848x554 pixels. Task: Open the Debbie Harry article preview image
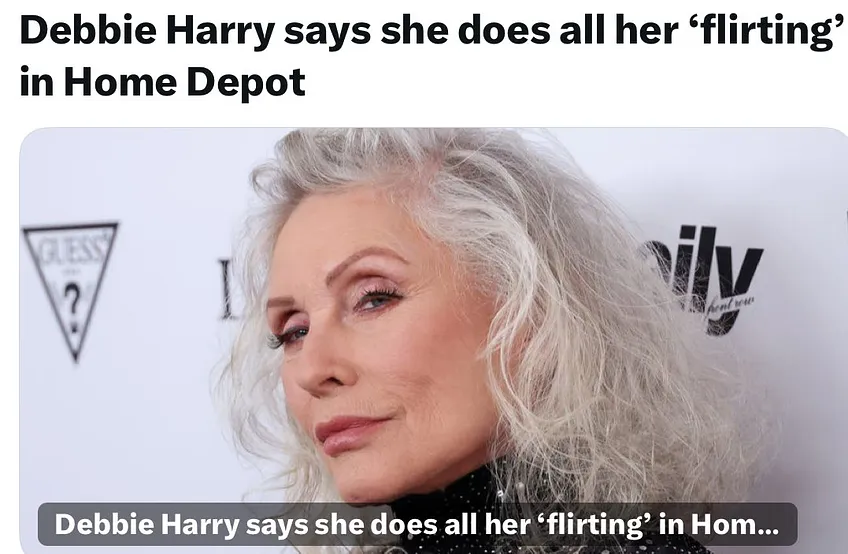[434, 341]
